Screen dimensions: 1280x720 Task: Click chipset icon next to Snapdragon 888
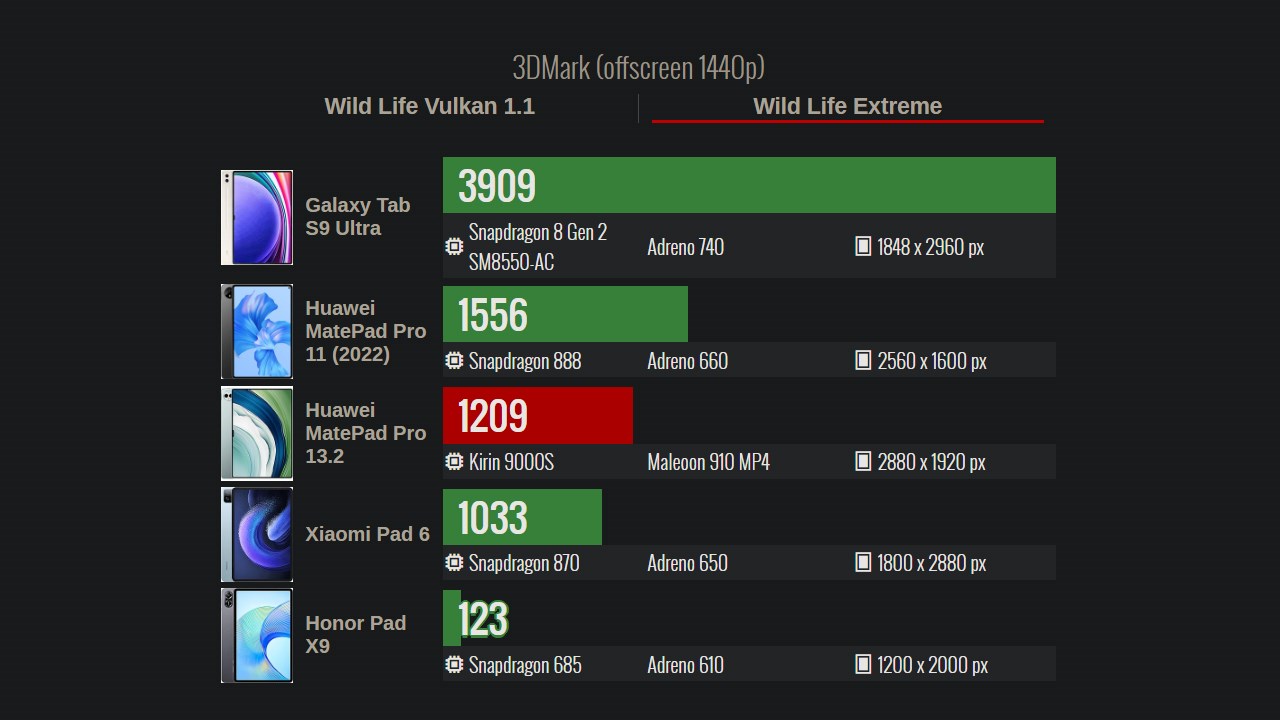tap(454, 361)
